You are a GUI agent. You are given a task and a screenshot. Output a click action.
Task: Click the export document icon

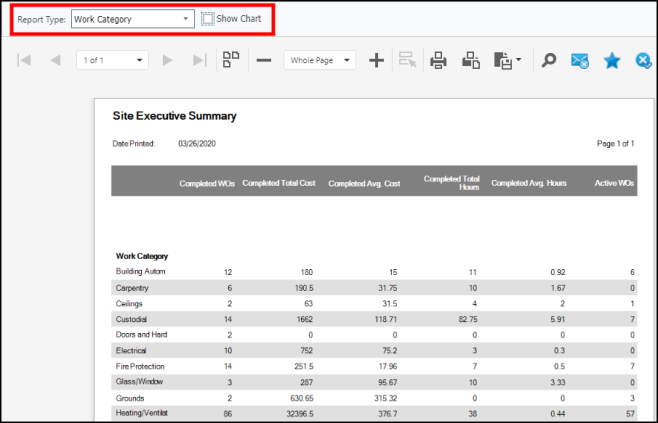click(x=503, y=60)
